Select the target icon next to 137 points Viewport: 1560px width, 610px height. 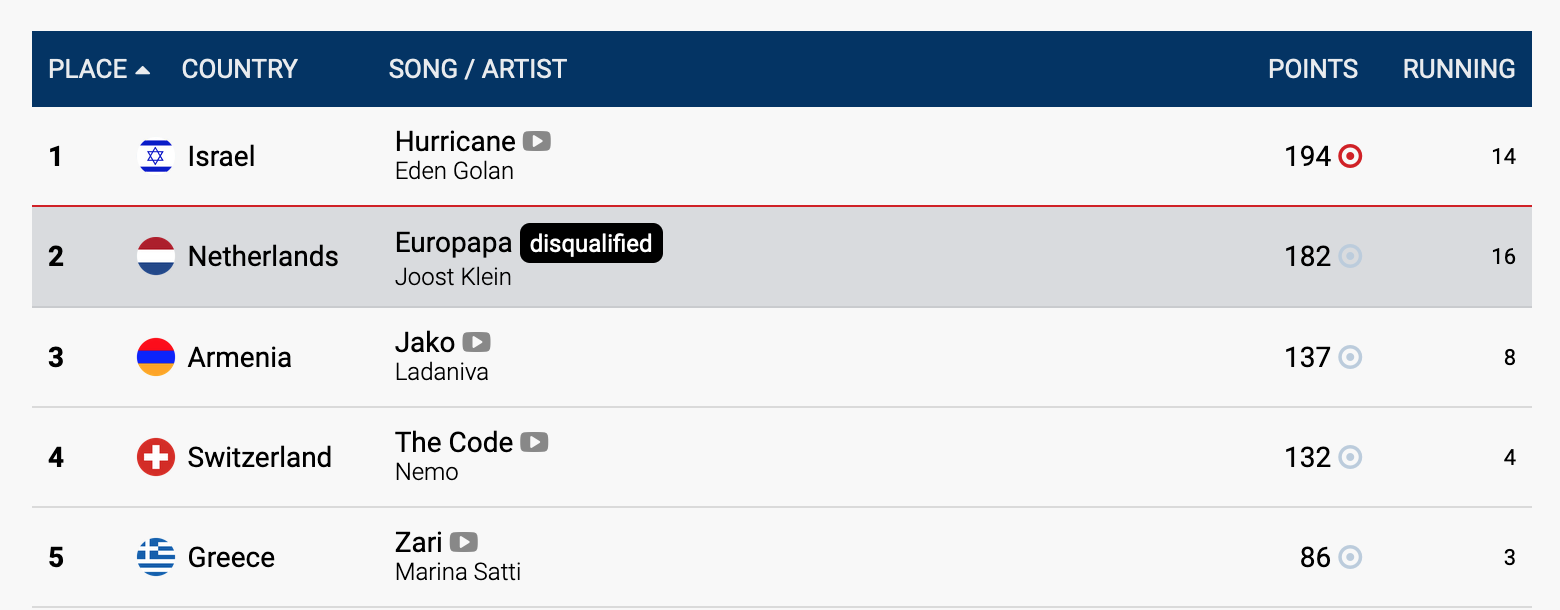pos(1350,357)
